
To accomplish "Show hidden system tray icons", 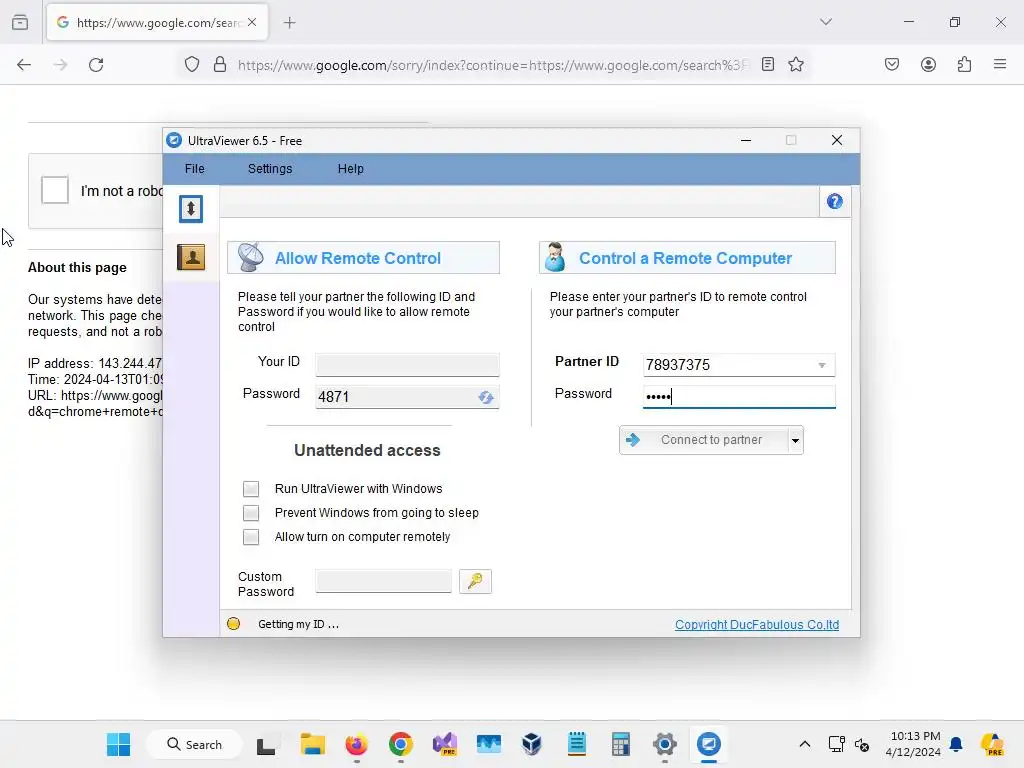I will [805, 744].
